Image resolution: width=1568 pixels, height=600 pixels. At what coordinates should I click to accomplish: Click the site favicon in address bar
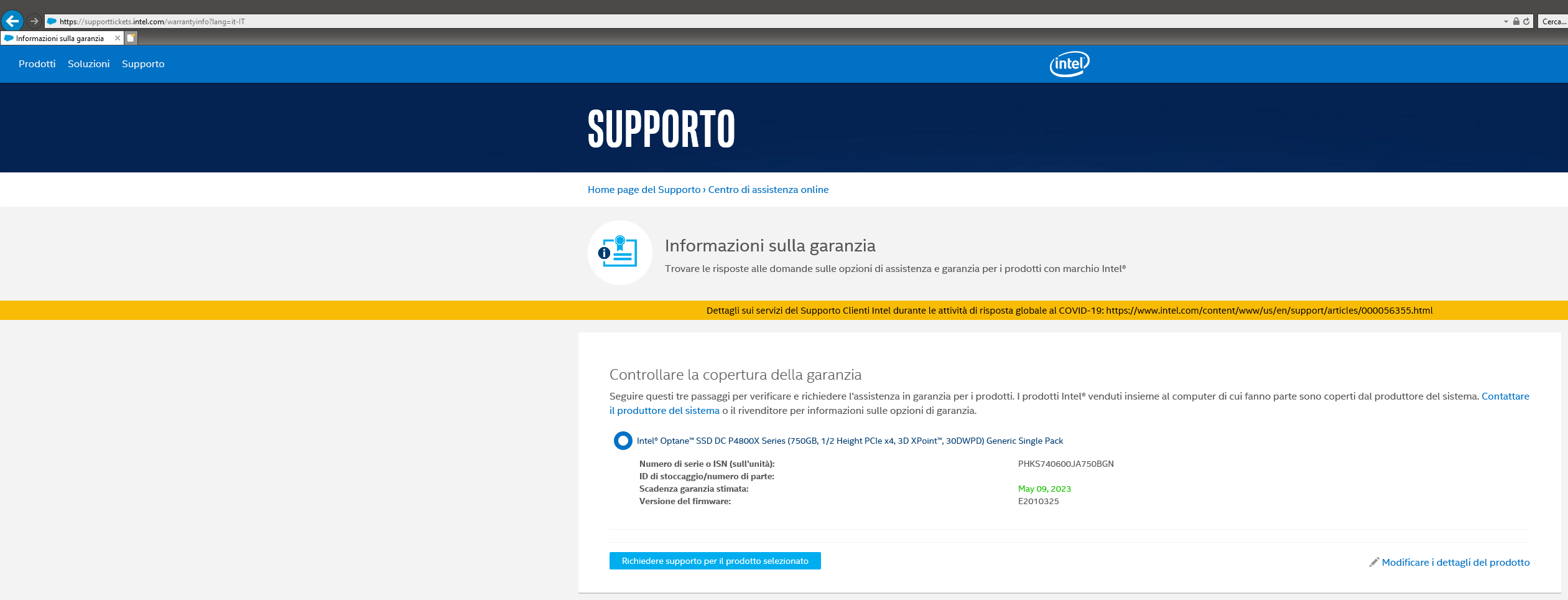pos(52,21)
